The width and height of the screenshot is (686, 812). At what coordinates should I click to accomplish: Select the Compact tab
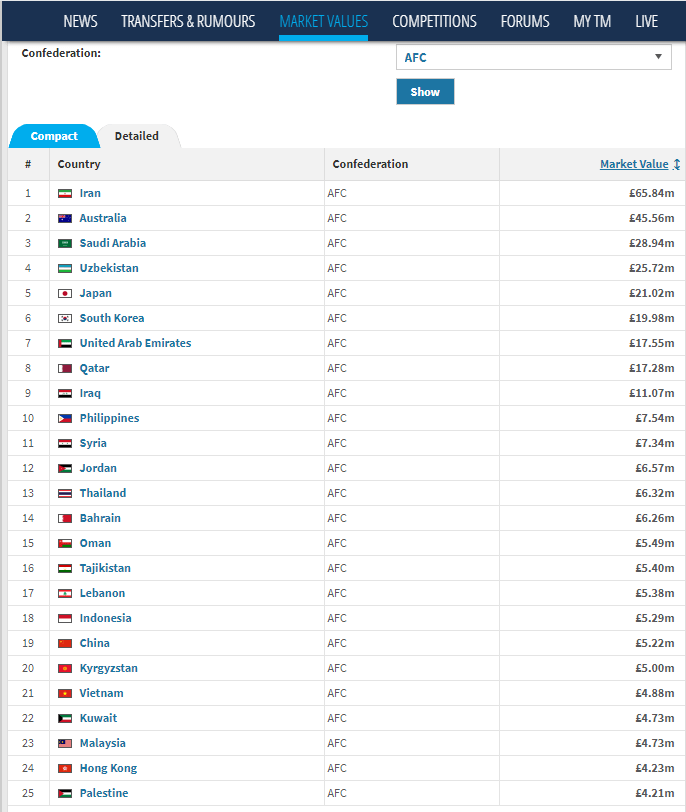click(54, 136)
